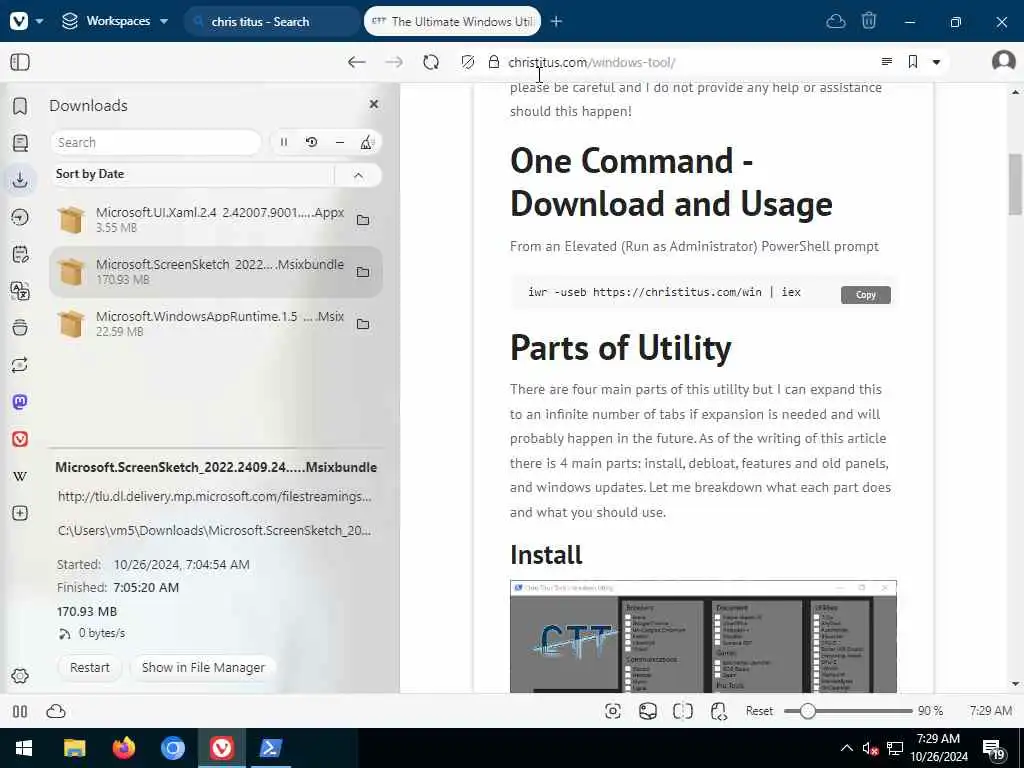Toggle the panel bar in status bar

click(20, 711)
